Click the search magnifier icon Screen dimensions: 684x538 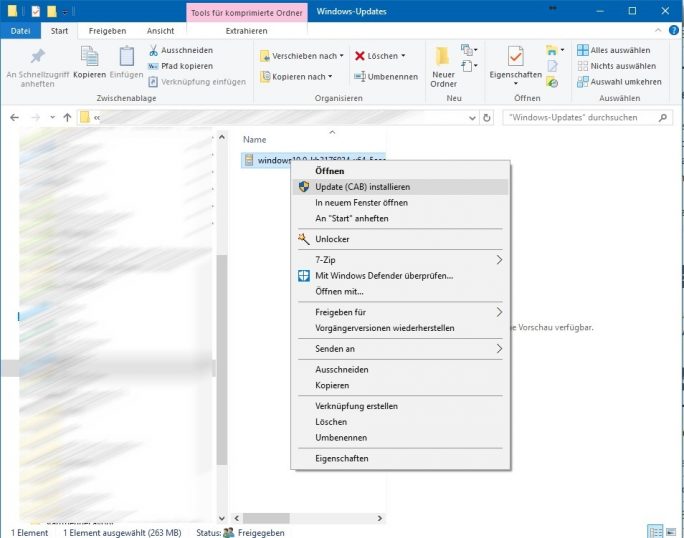pyautogui.click(x=663, y=117)
